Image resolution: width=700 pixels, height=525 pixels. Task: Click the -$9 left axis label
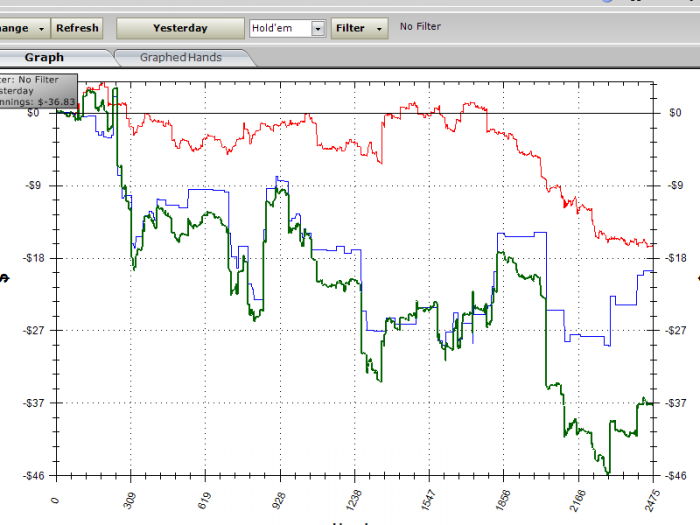click(33, 185)
